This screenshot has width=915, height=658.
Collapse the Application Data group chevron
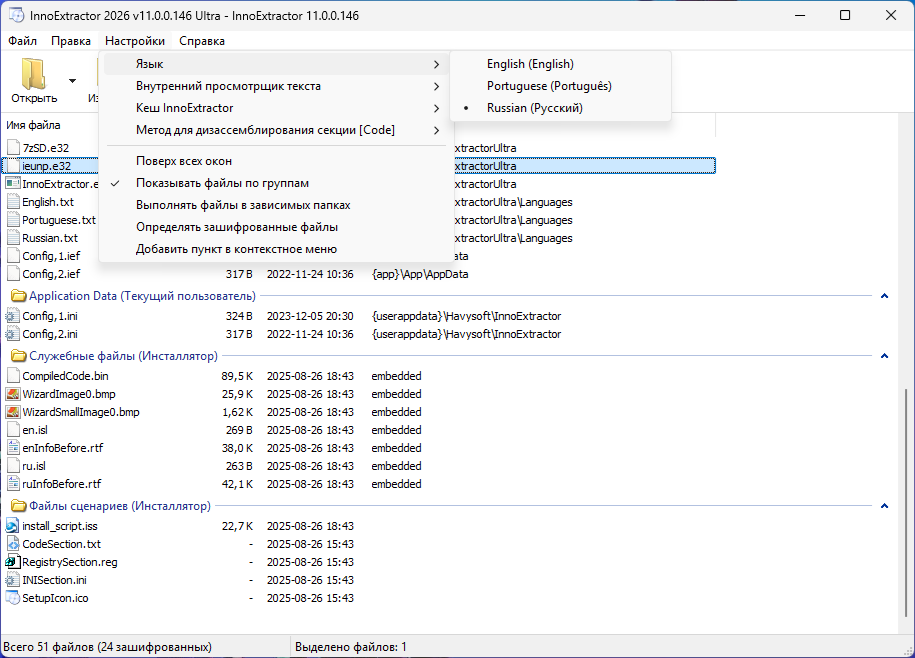[884, 296]
